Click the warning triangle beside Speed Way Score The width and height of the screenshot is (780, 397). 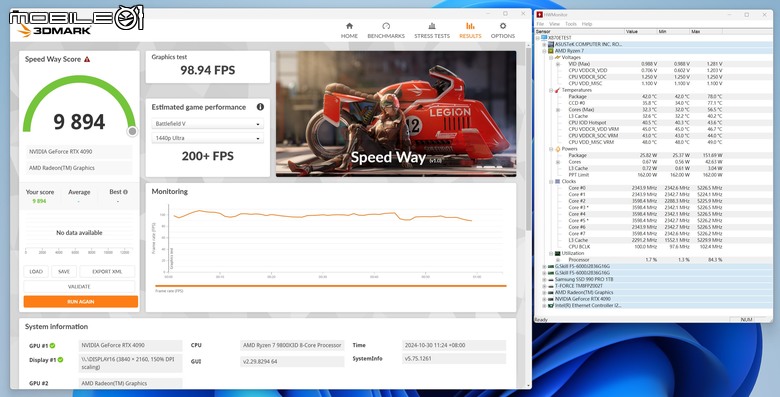[87, 59]
